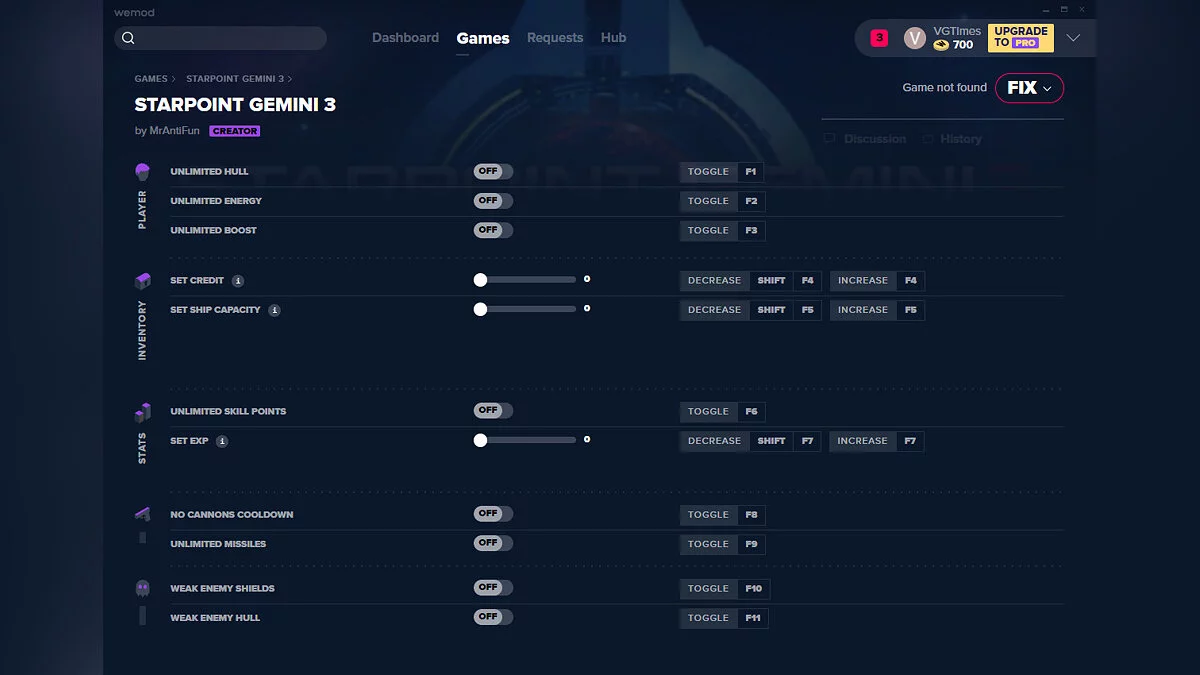1200x675 pixels.
Task: Click the Stats category icon
Action: click(142, 412)
